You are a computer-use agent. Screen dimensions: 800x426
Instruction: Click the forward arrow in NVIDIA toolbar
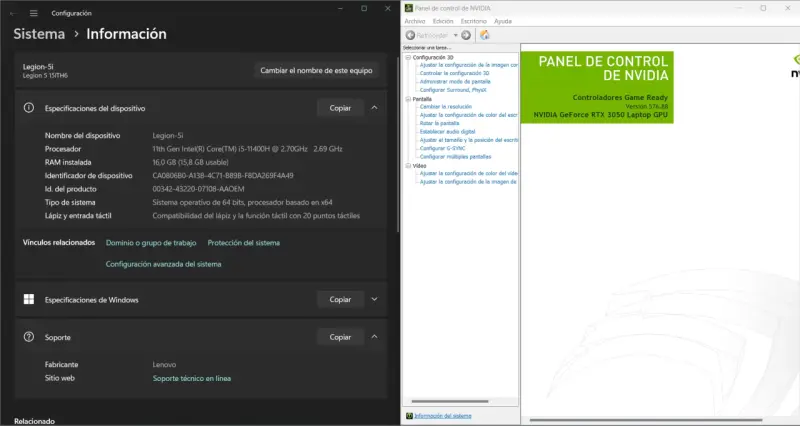pos(466,35)
